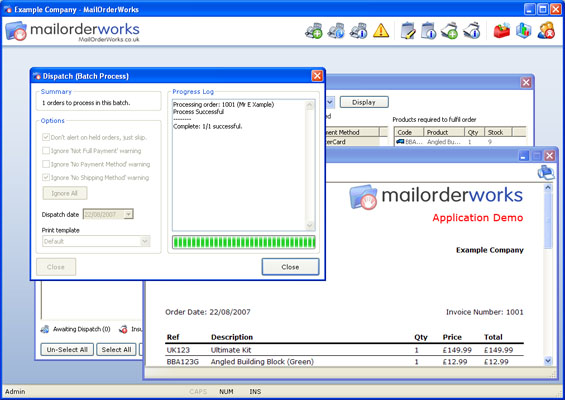Viewport: 565px width, 400px height.
Task: Click the Ignore All button
Action: (x=65, y=193)
